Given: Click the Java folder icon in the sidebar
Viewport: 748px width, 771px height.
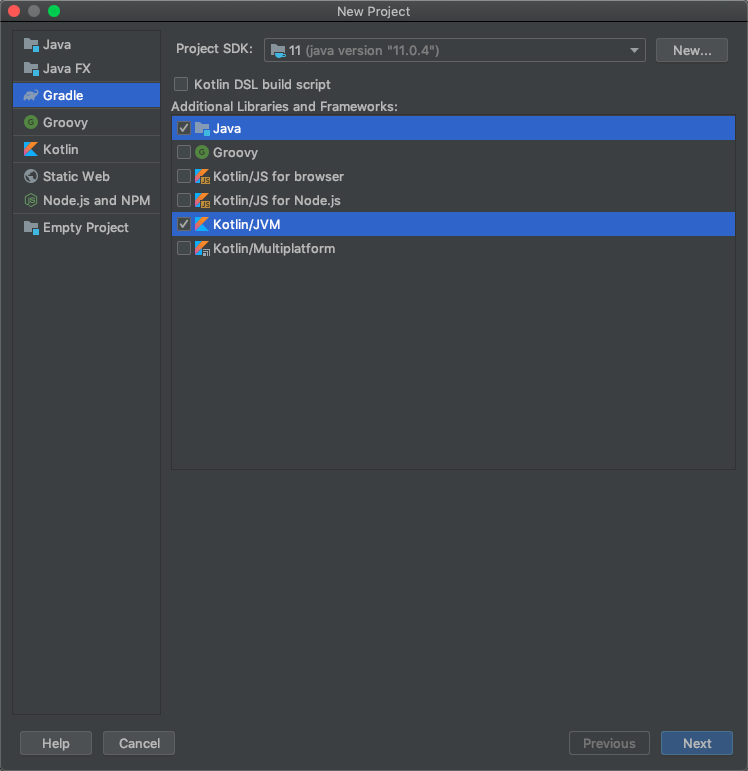Looking at the screenshot, I should tap(31, 45).
